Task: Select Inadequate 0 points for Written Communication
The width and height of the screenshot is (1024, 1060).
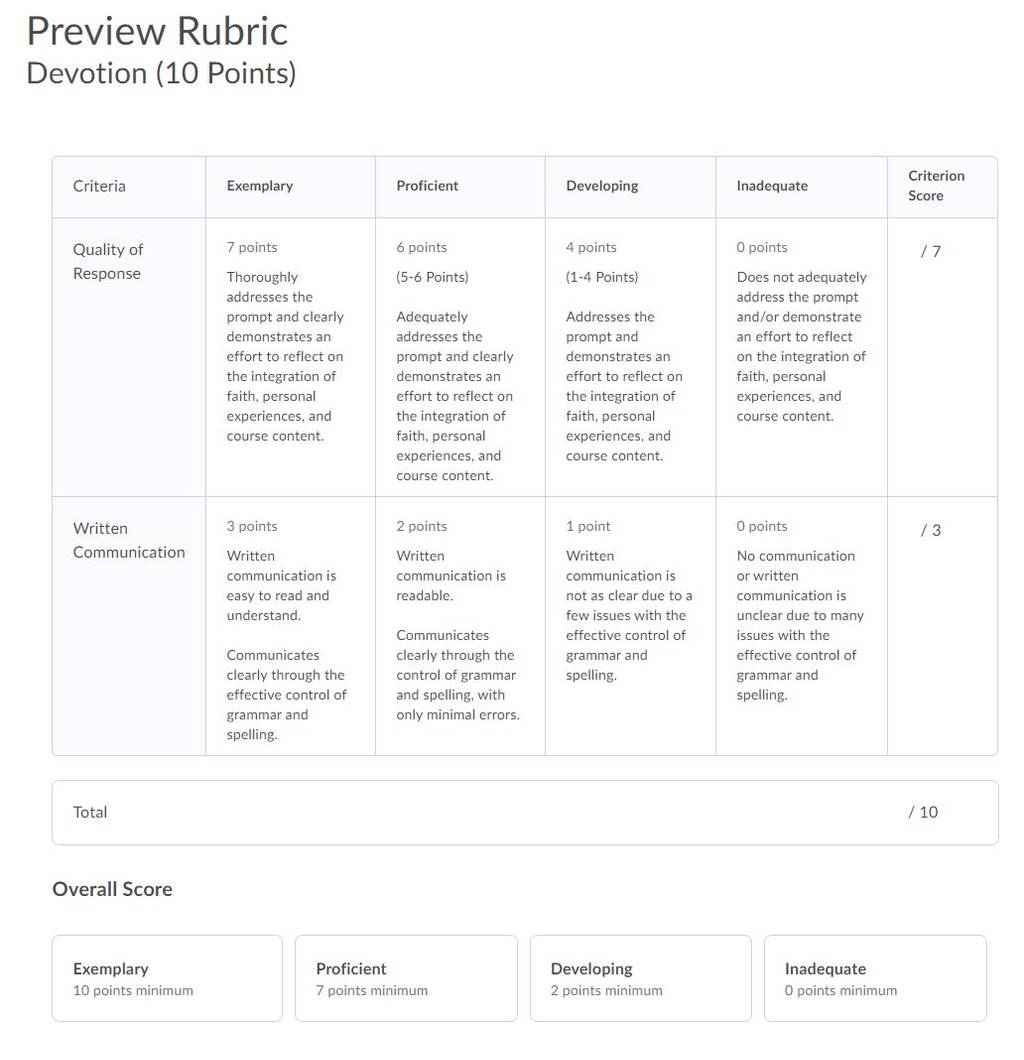Action: coord(801,626)
